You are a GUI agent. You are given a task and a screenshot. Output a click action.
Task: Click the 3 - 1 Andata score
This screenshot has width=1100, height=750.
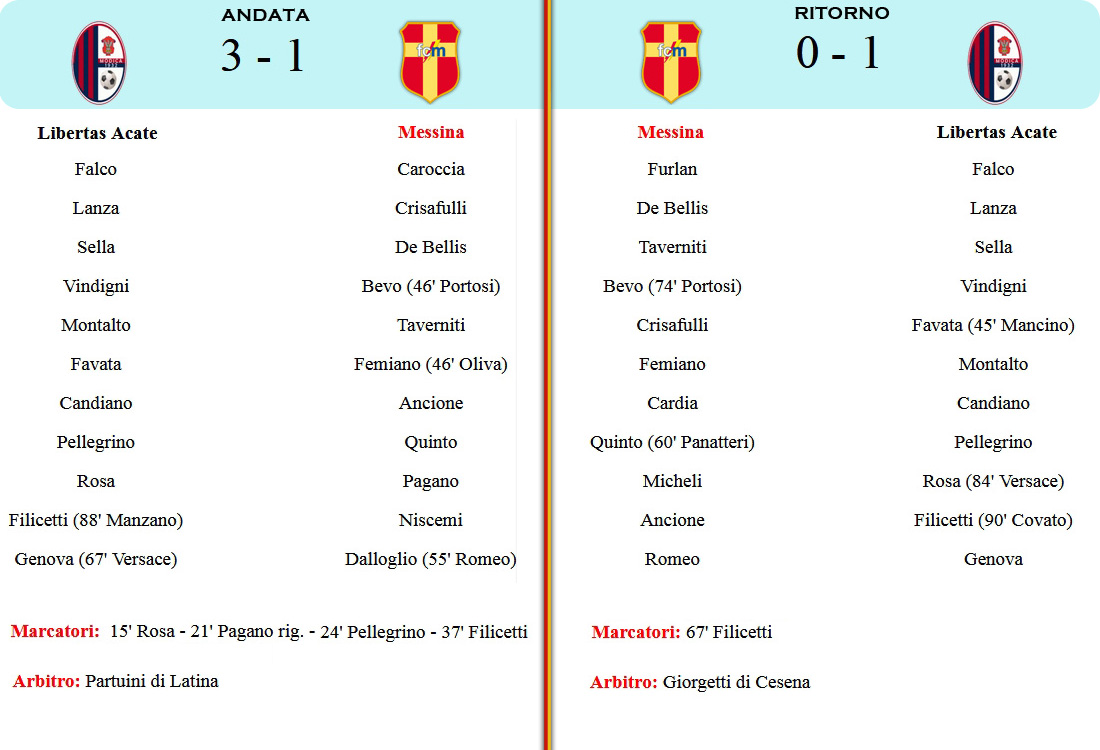pyautogui.click(x=263, y=55)
